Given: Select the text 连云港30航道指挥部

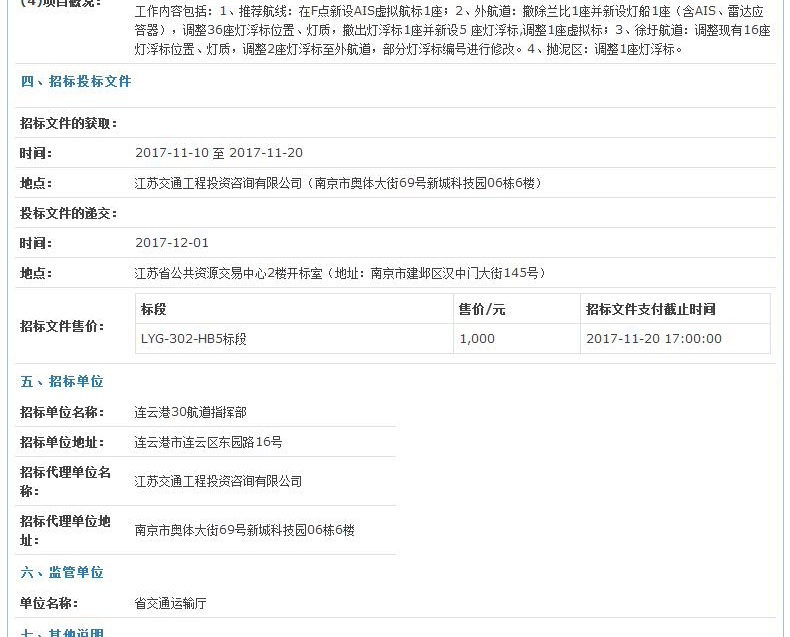Looking at the screenshot, I should [190, 412].
